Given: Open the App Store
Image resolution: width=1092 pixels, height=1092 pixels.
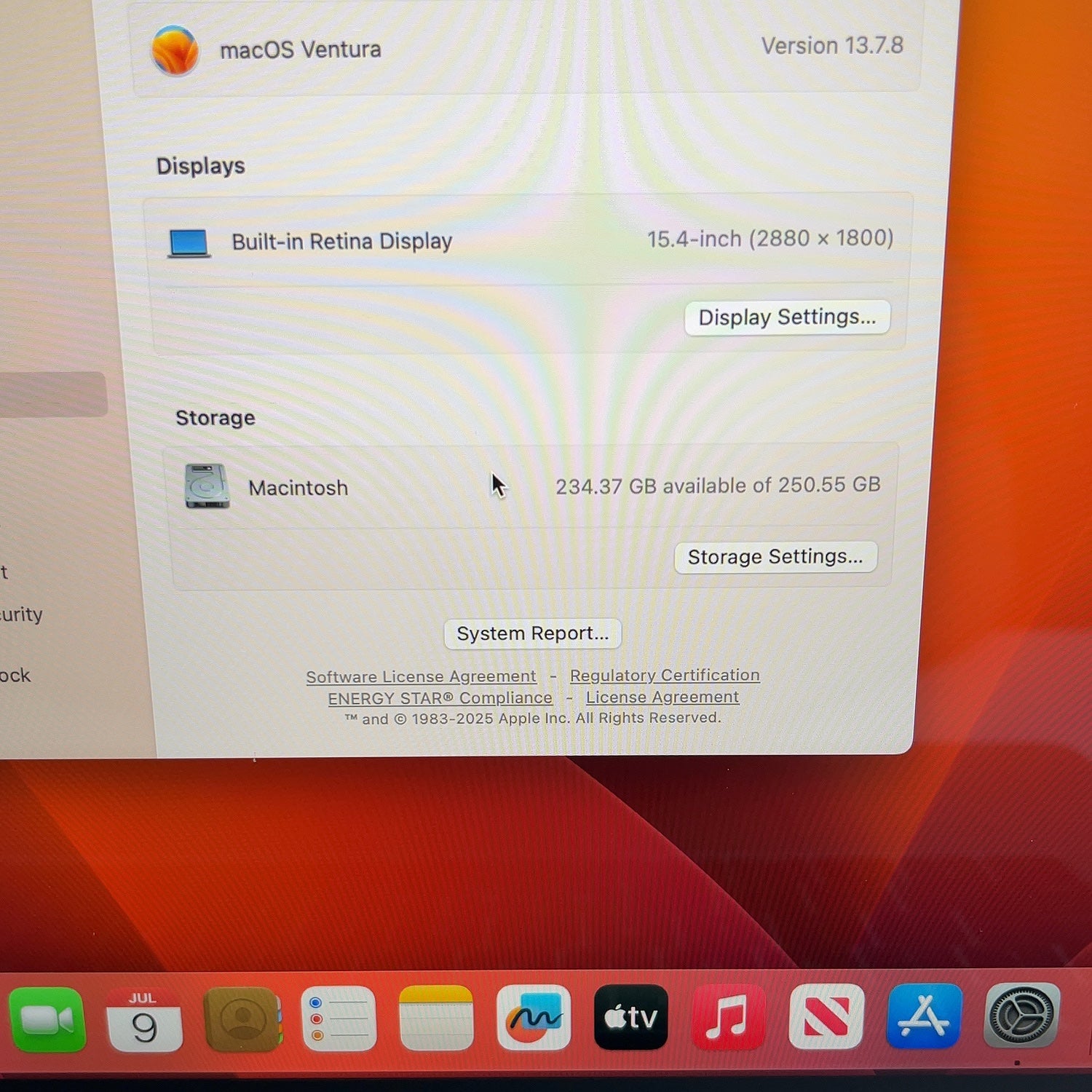Looking at the screenshot, I should 924,1016.
